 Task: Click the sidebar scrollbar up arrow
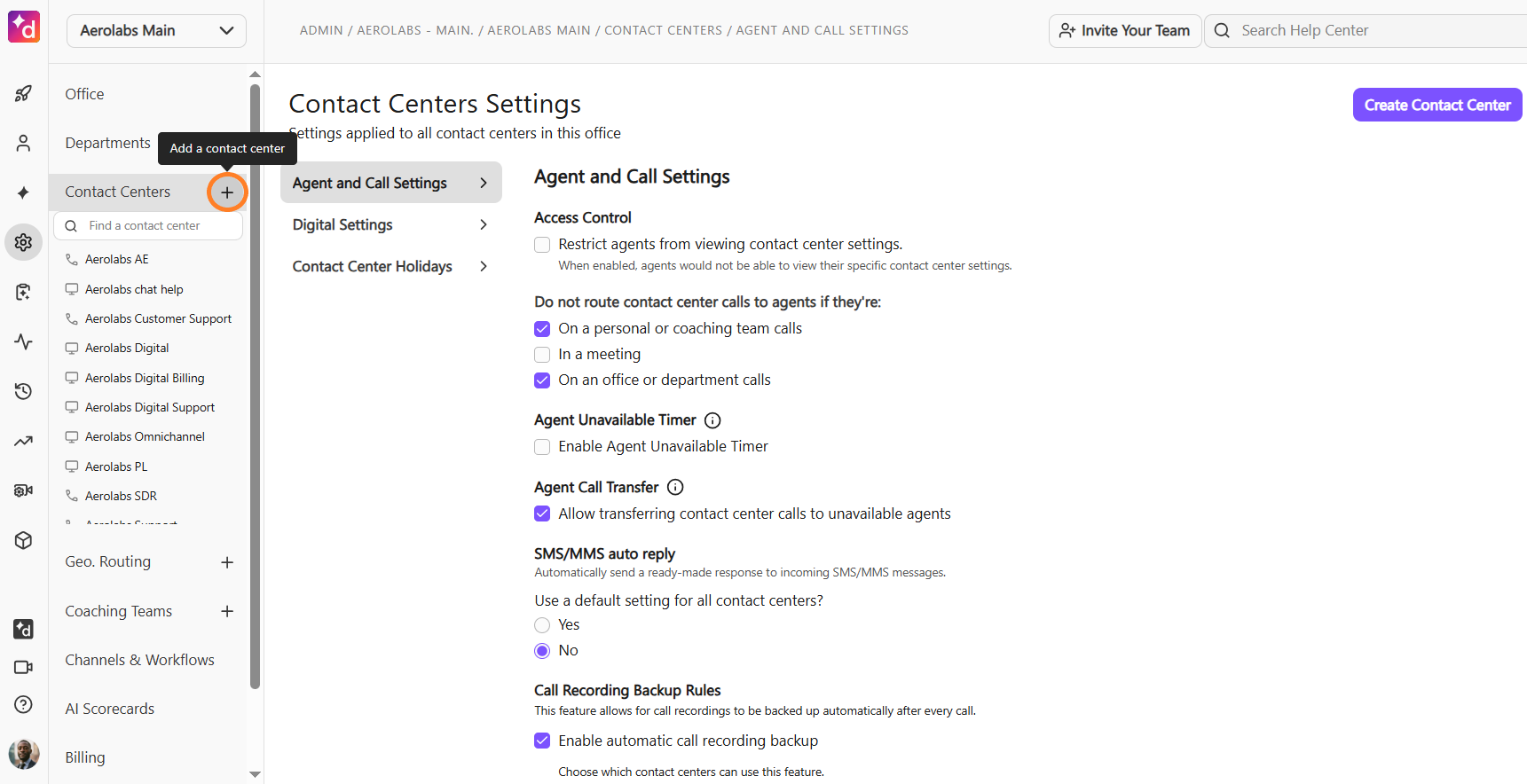click(256, 74)
